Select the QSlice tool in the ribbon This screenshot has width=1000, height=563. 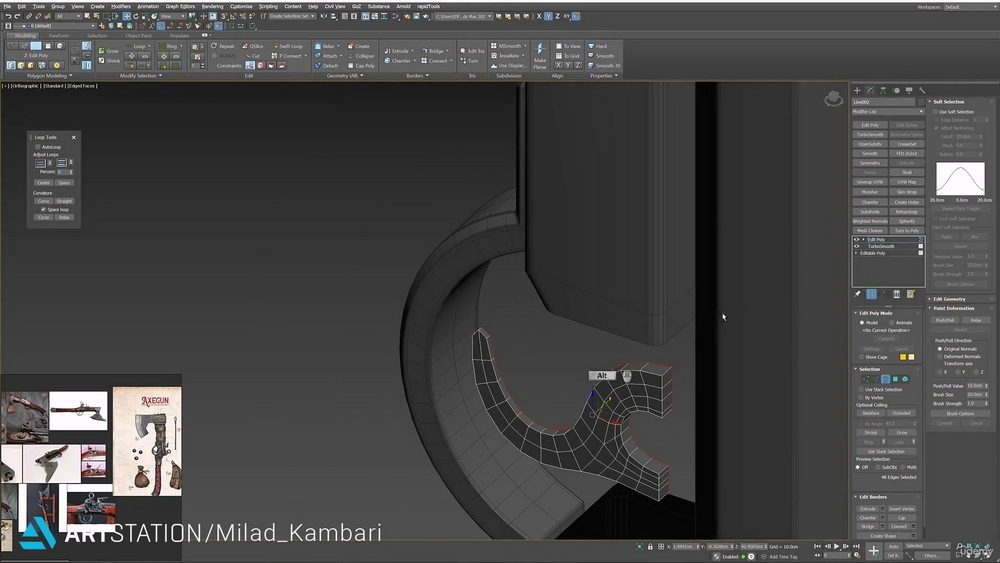(x=253, y=46)
